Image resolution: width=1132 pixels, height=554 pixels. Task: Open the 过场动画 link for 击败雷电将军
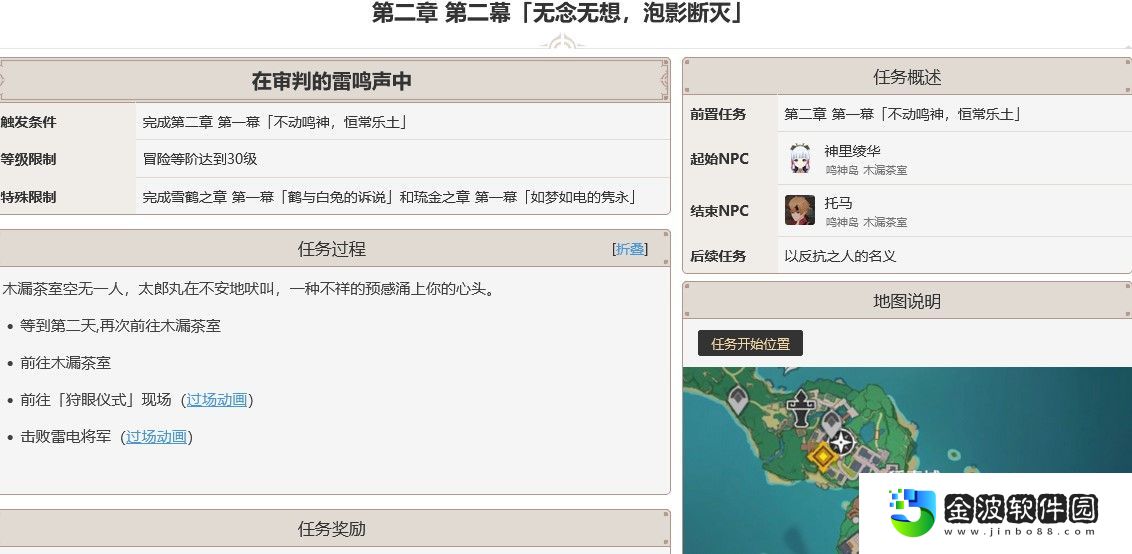pyautogui.click(x=157, y=436)
